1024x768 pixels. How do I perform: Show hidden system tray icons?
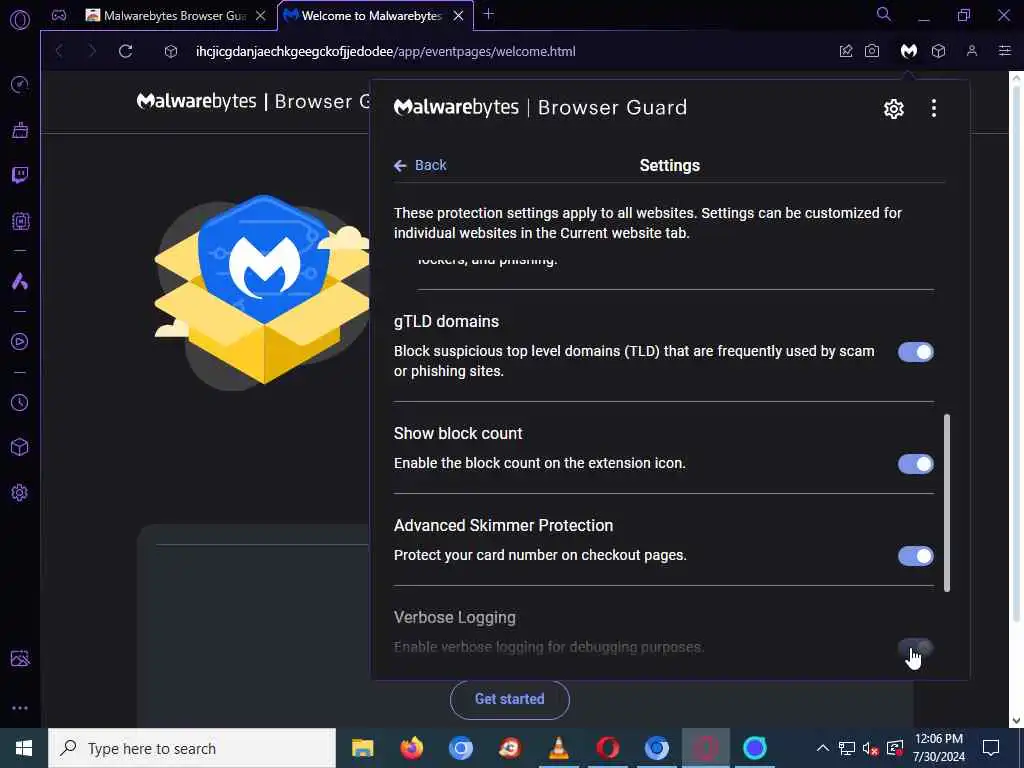click(x=823, y=748)
